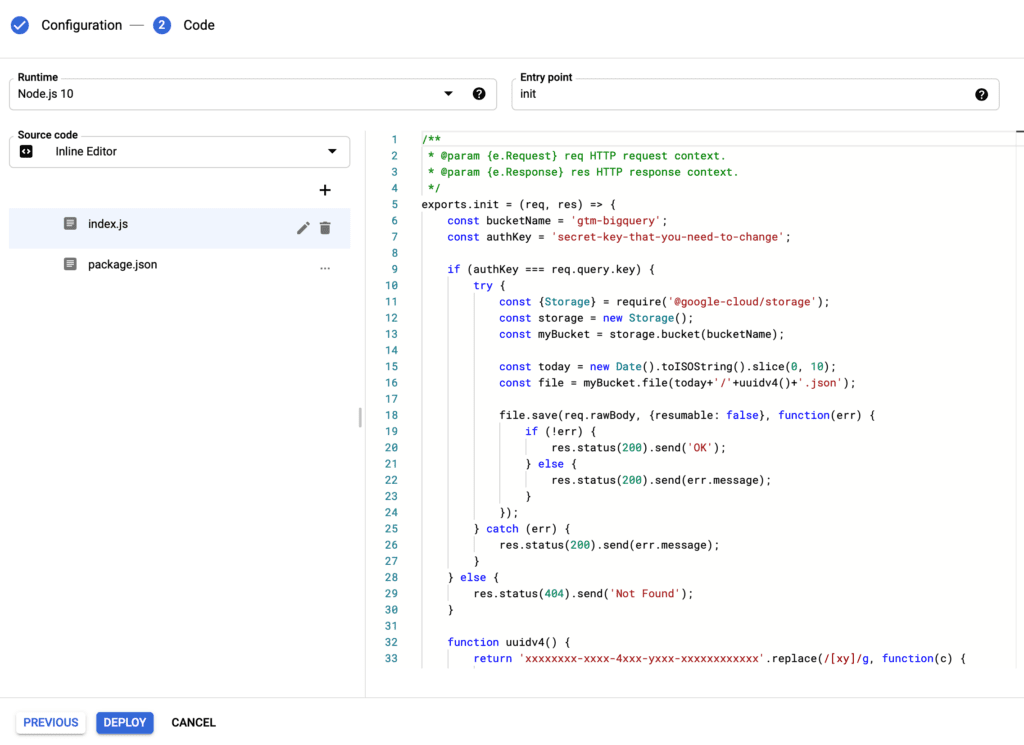Viewport: 1024px width, 745px height.
Task: Click 'myBucket' variable on line 13
Action: [x=564, y=334]
